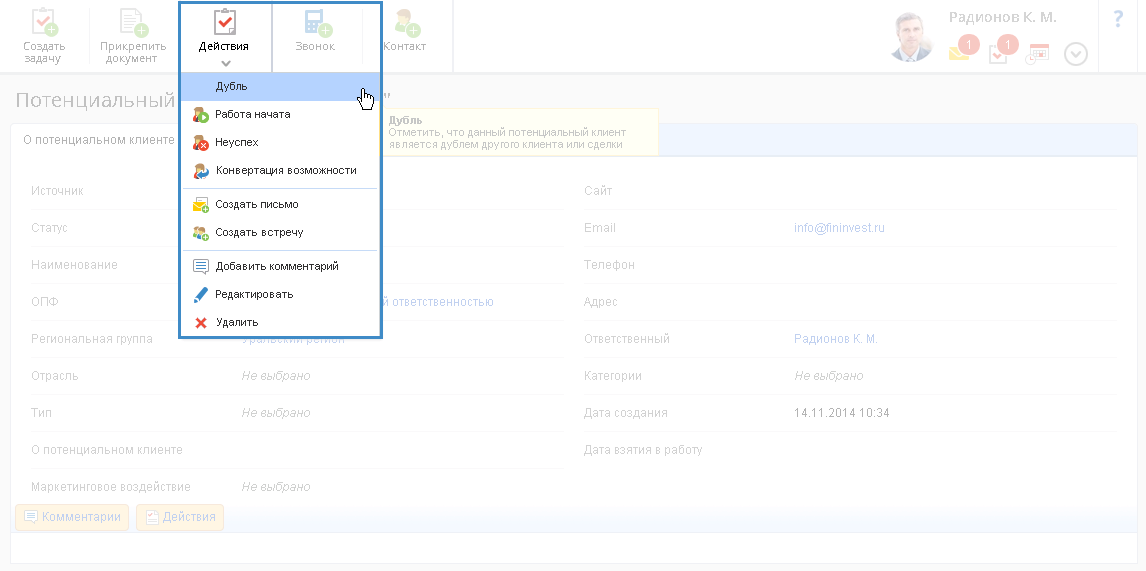Choose Неуспех menu entry
Image resolution: width=1146 pixels, height=571 pixels.
(280, 142)
